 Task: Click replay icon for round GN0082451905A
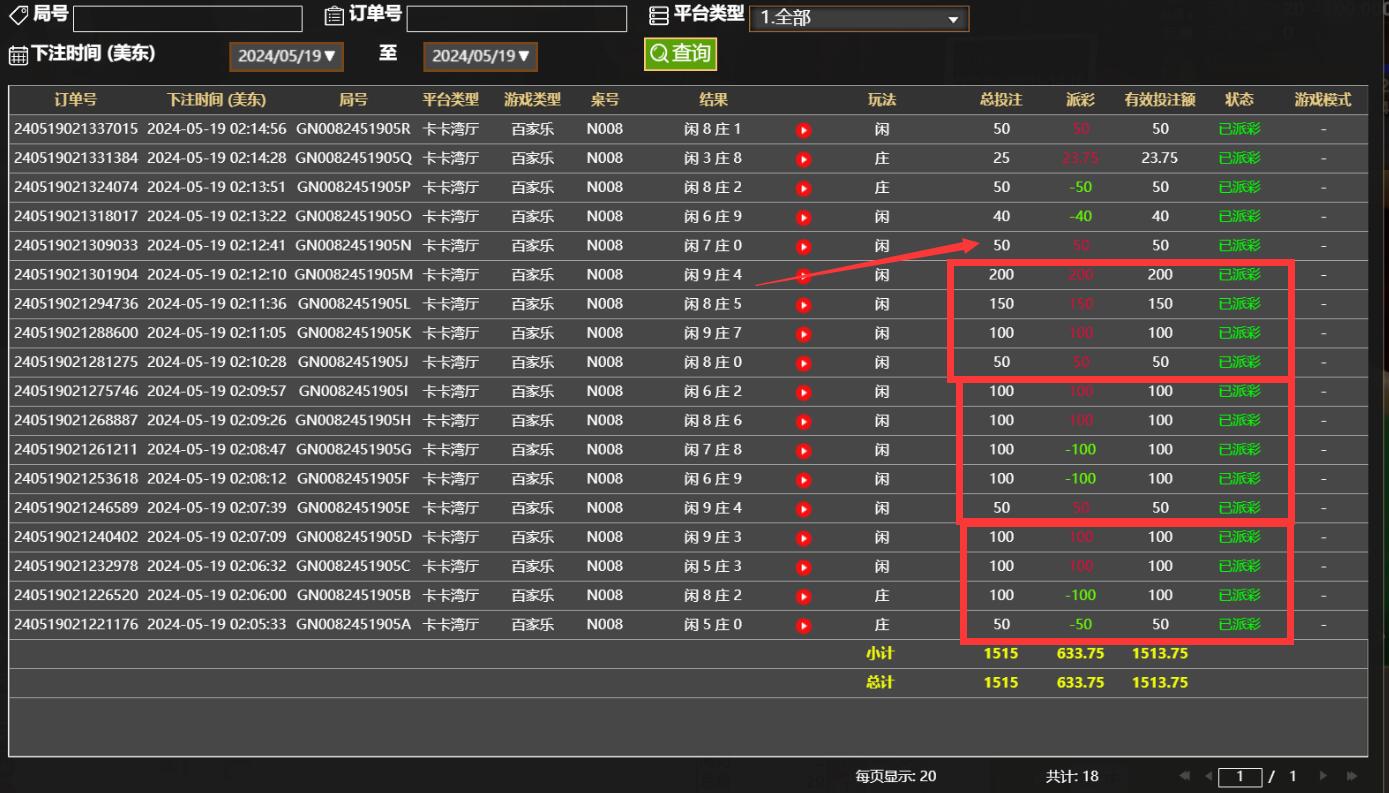[803, 626]
